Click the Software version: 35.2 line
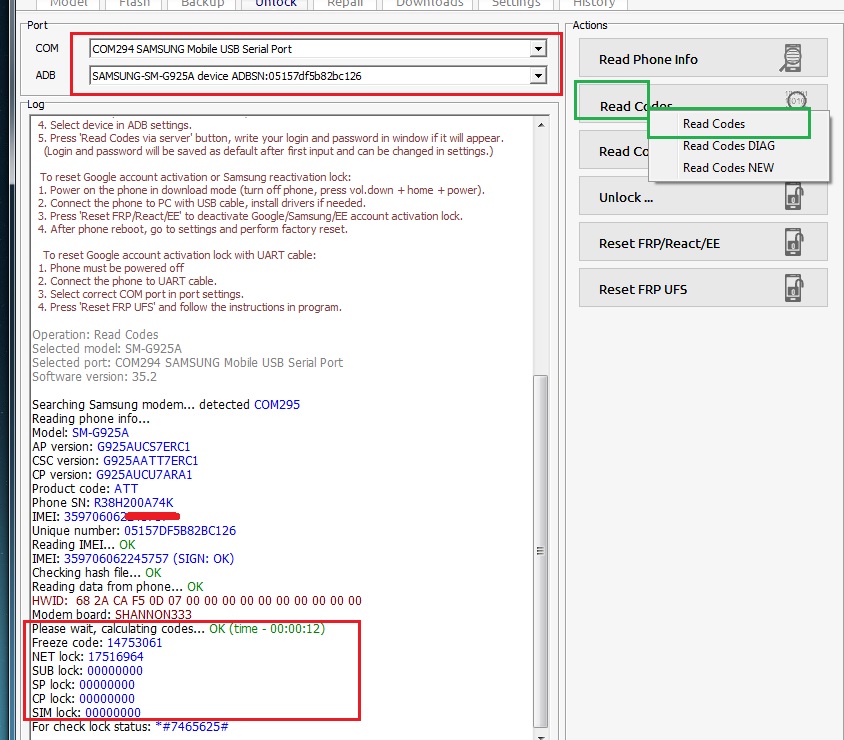 tap(94, 377)
